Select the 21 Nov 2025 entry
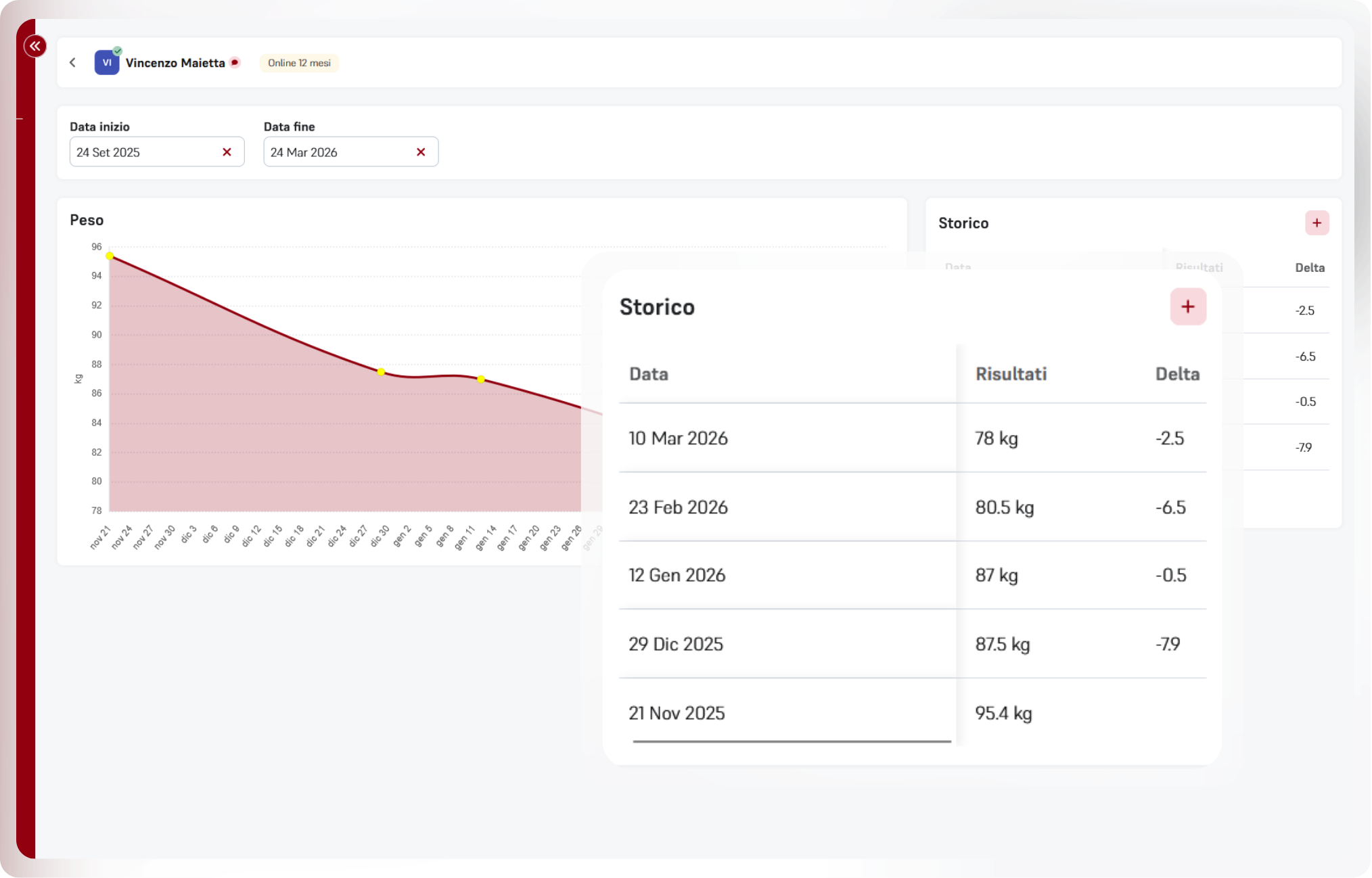The image size is (1372, 878). coord(677,713)
